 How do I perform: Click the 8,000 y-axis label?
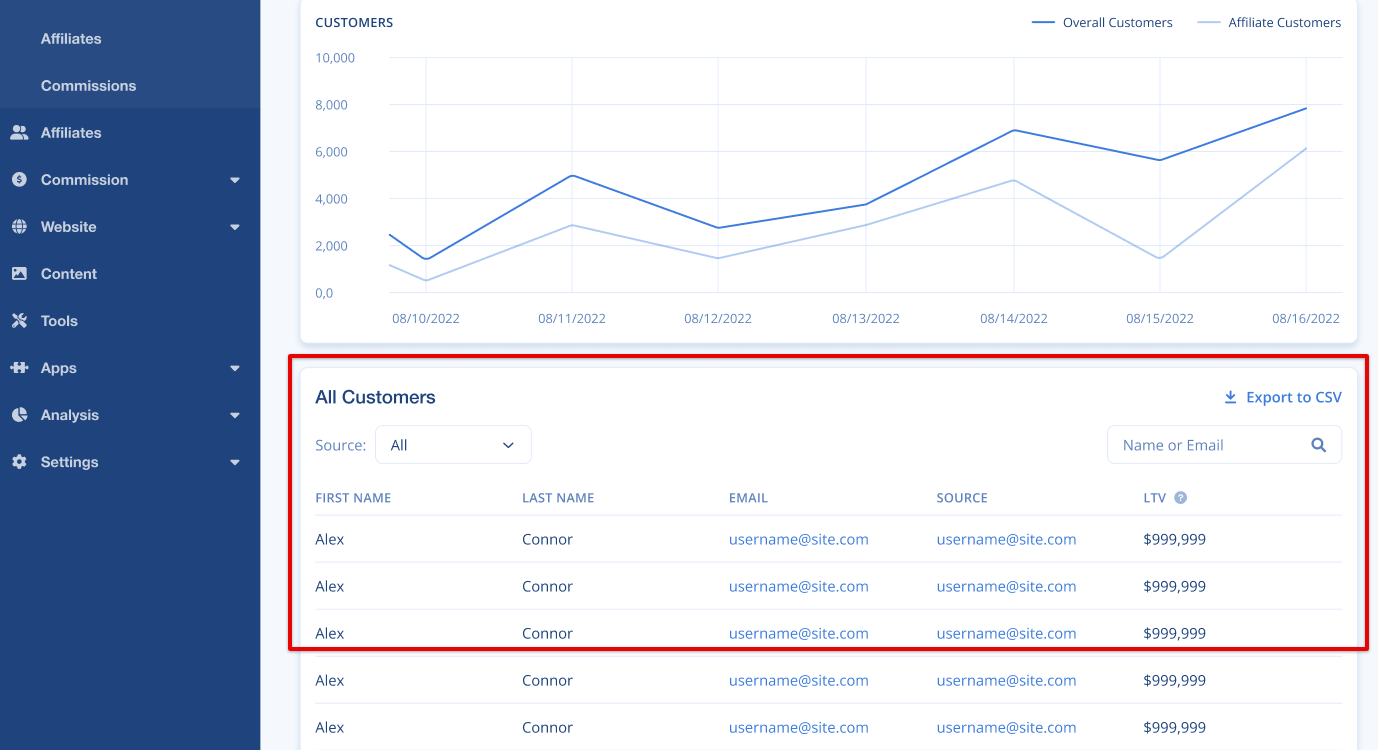[331, 105]
